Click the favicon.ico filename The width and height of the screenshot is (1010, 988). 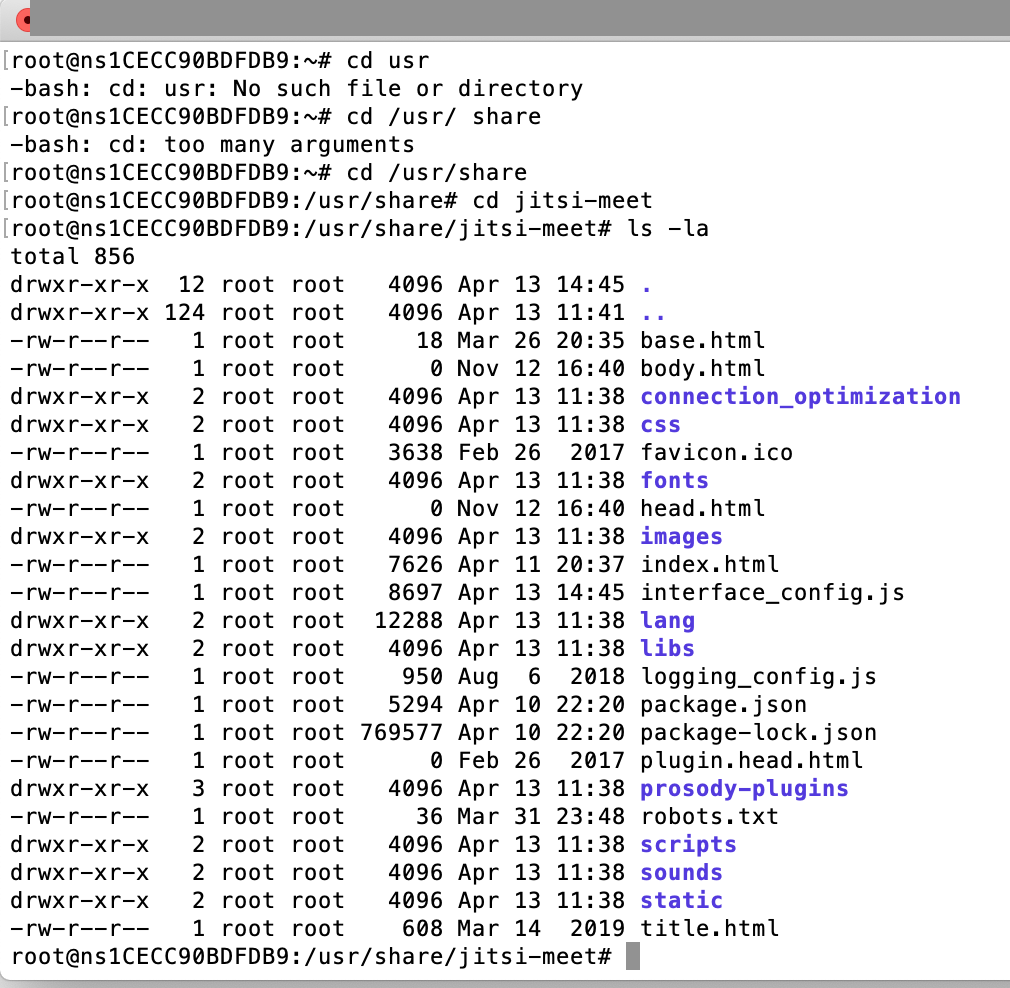pos(716,452)
